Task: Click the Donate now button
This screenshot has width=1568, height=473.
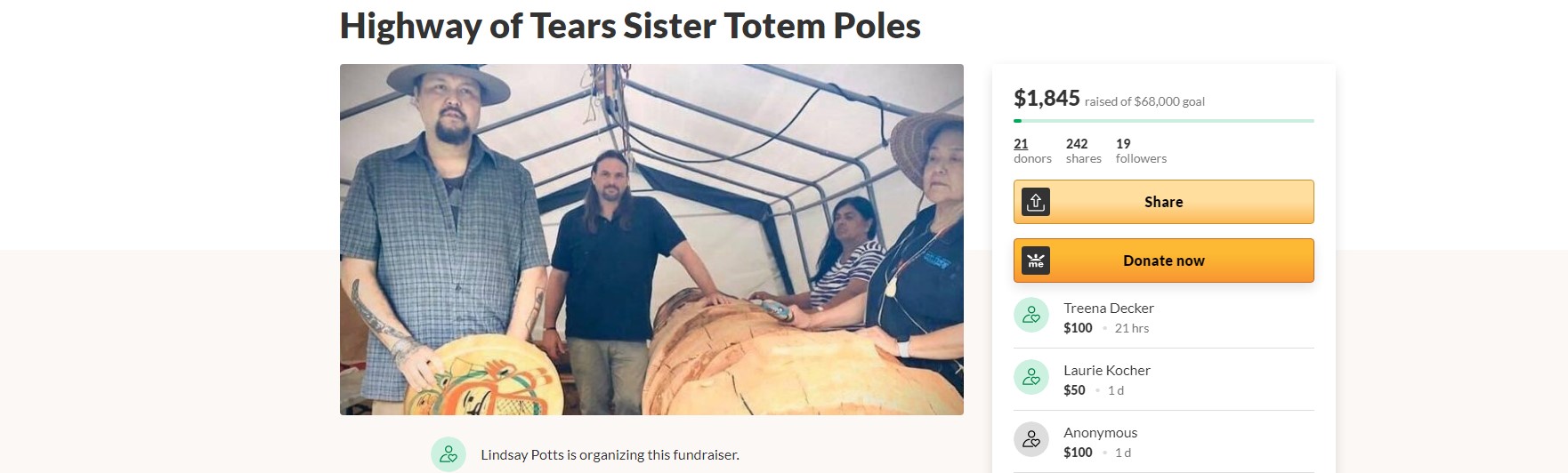Action: [1164, 261]
